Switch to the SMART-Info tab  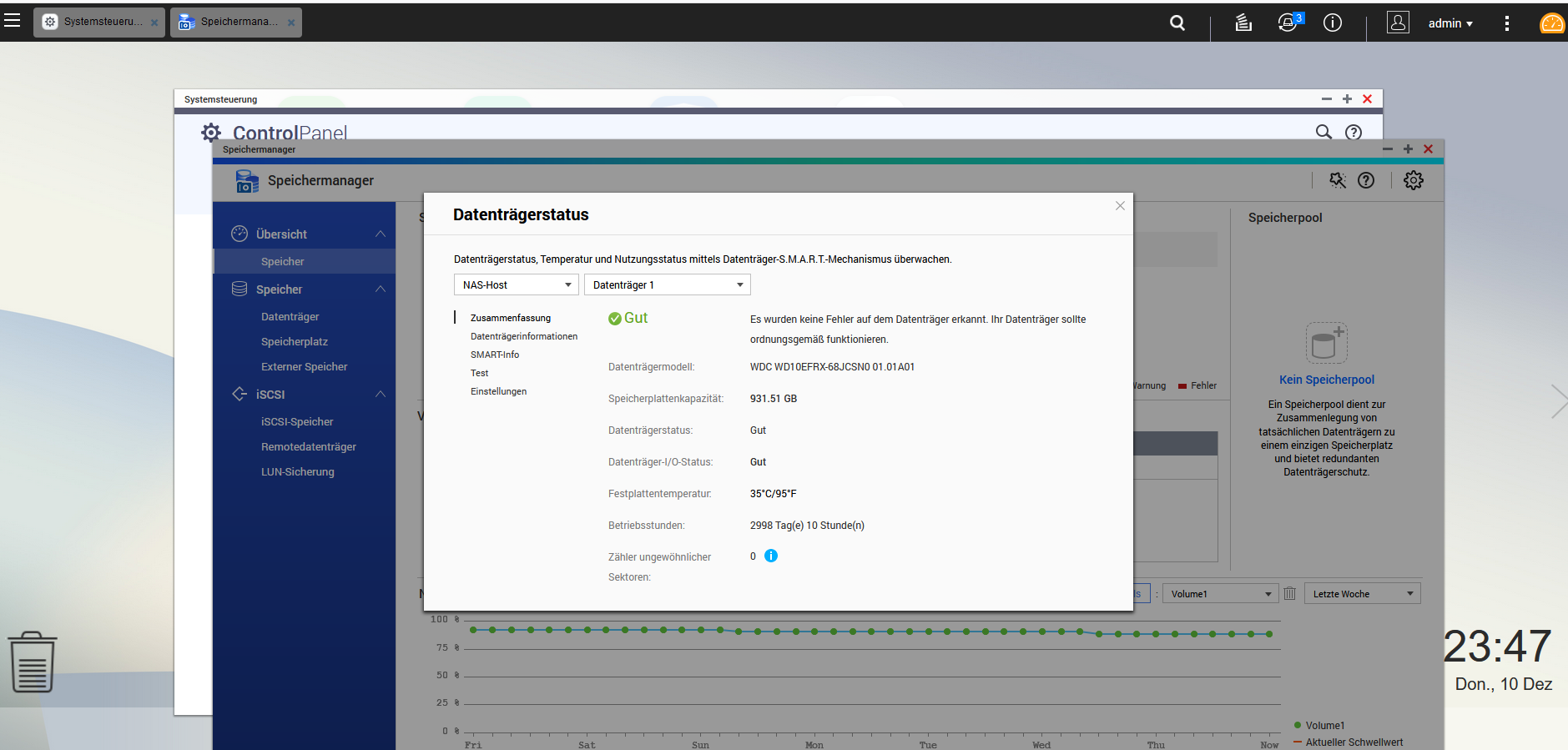pyautogui.click(x=495, y=355)
